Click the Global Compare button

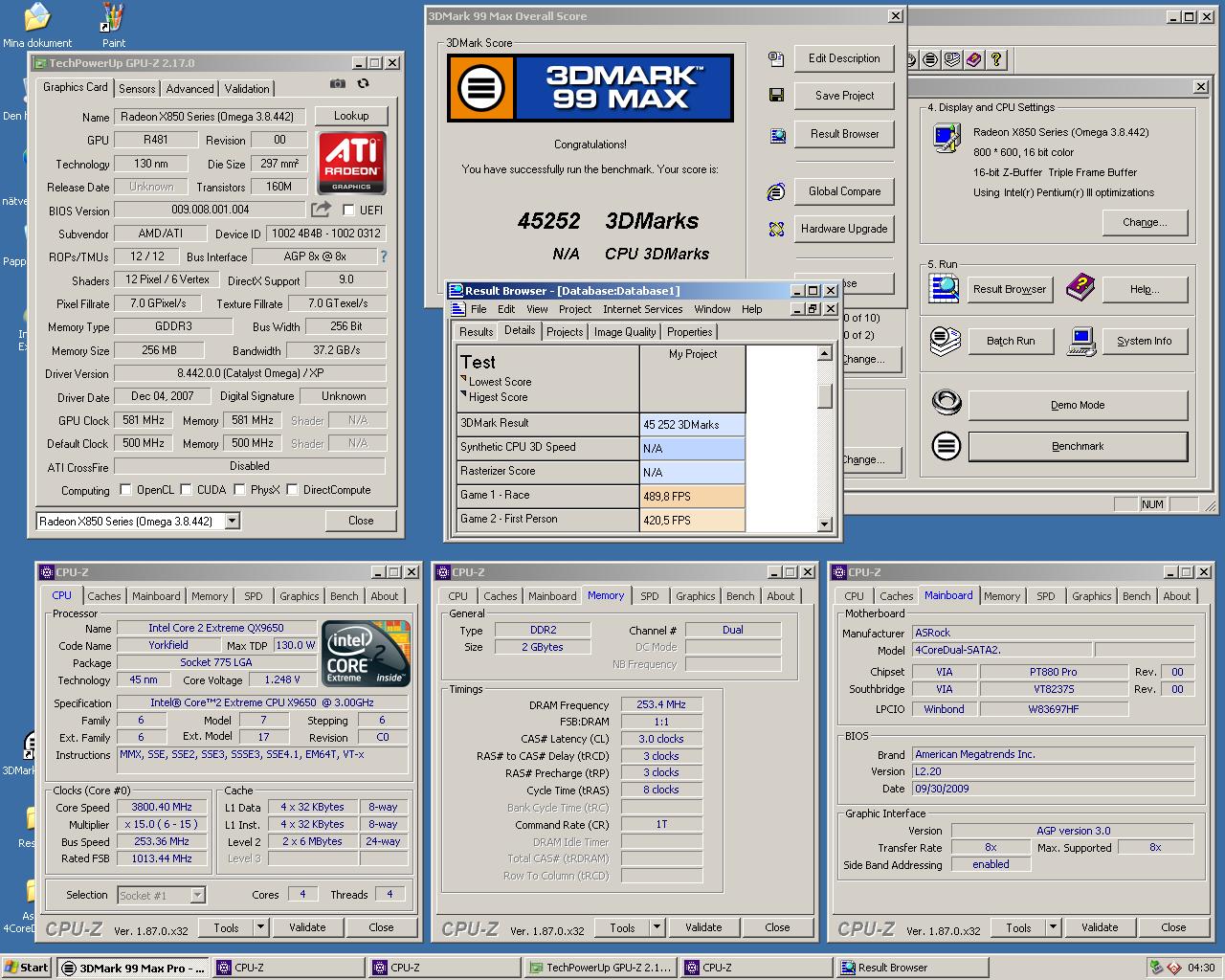tap(844, 191)
